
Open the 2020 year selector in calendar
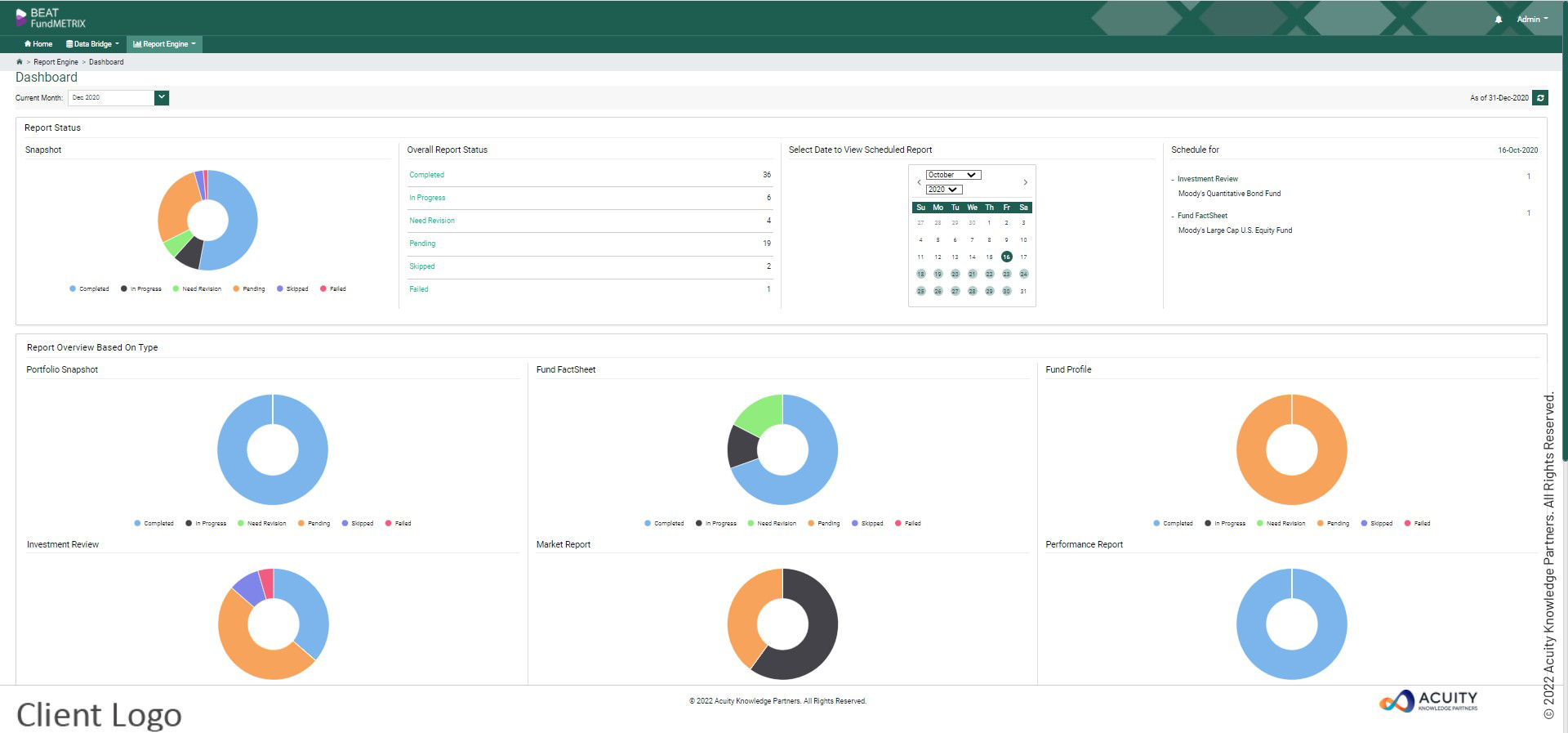(944, 190)
